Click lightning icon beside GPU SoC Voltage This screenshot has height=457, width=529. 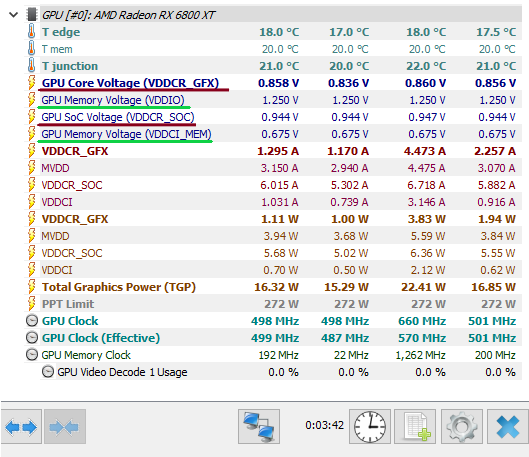31,117
